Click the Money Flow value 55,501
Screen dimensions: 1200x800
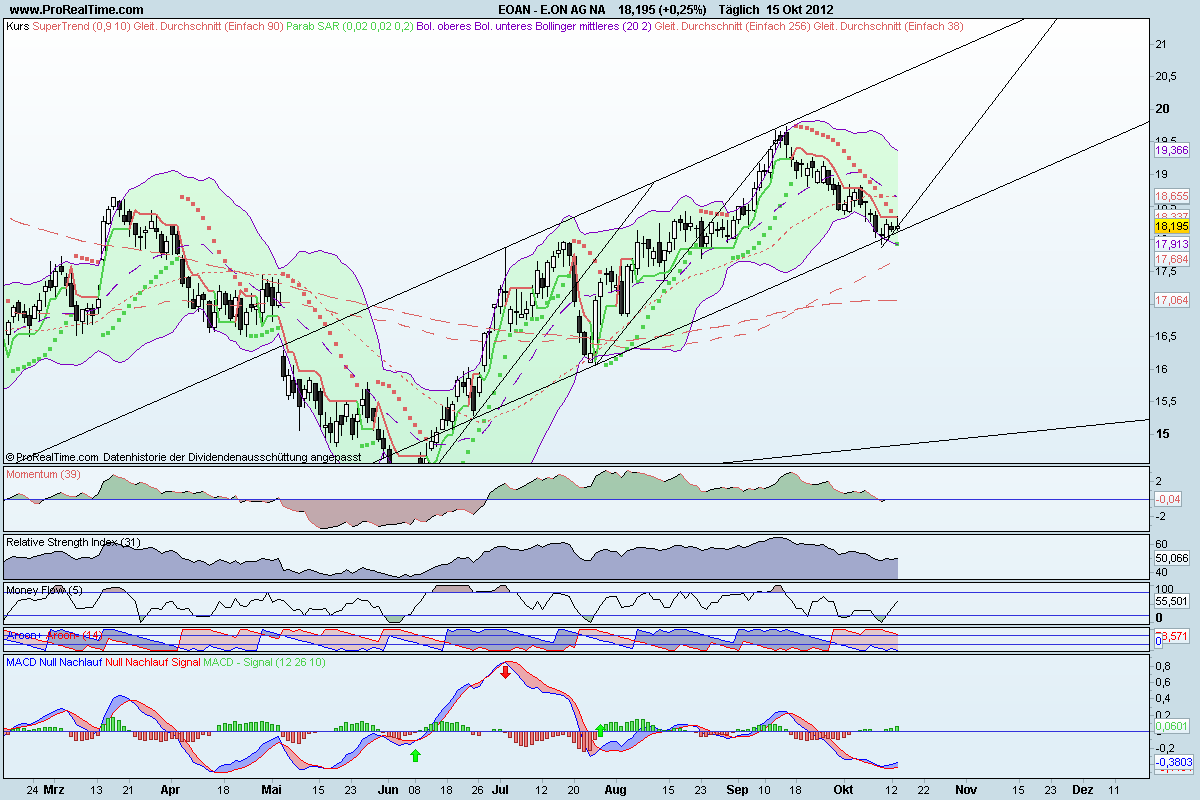coord(1171,601)
